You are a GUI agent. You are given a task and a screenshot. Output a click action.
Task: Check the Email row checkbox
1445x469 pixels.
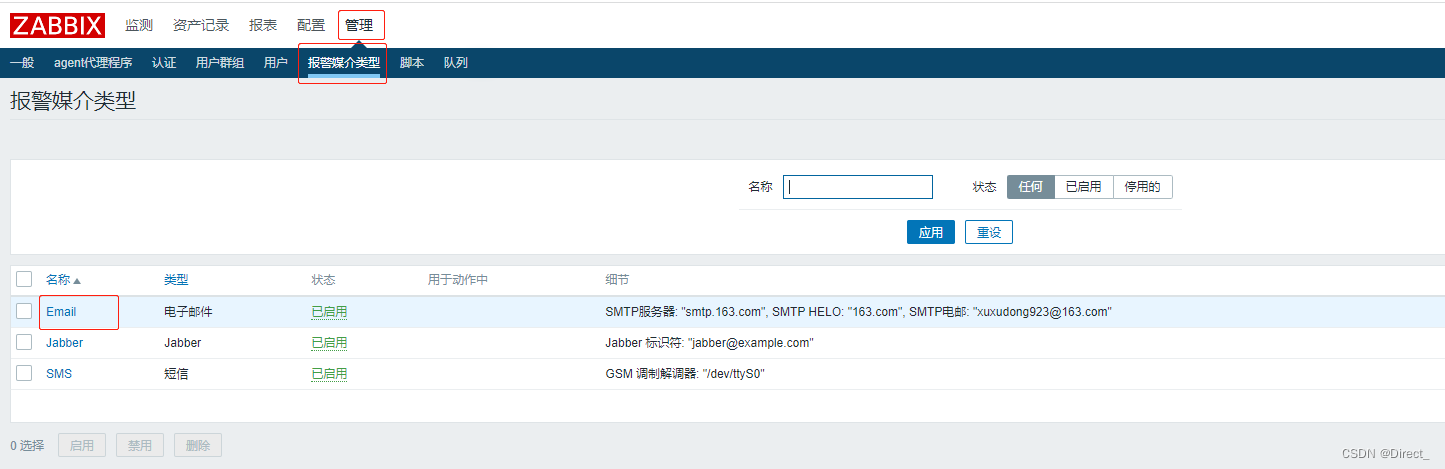(24, 311)
